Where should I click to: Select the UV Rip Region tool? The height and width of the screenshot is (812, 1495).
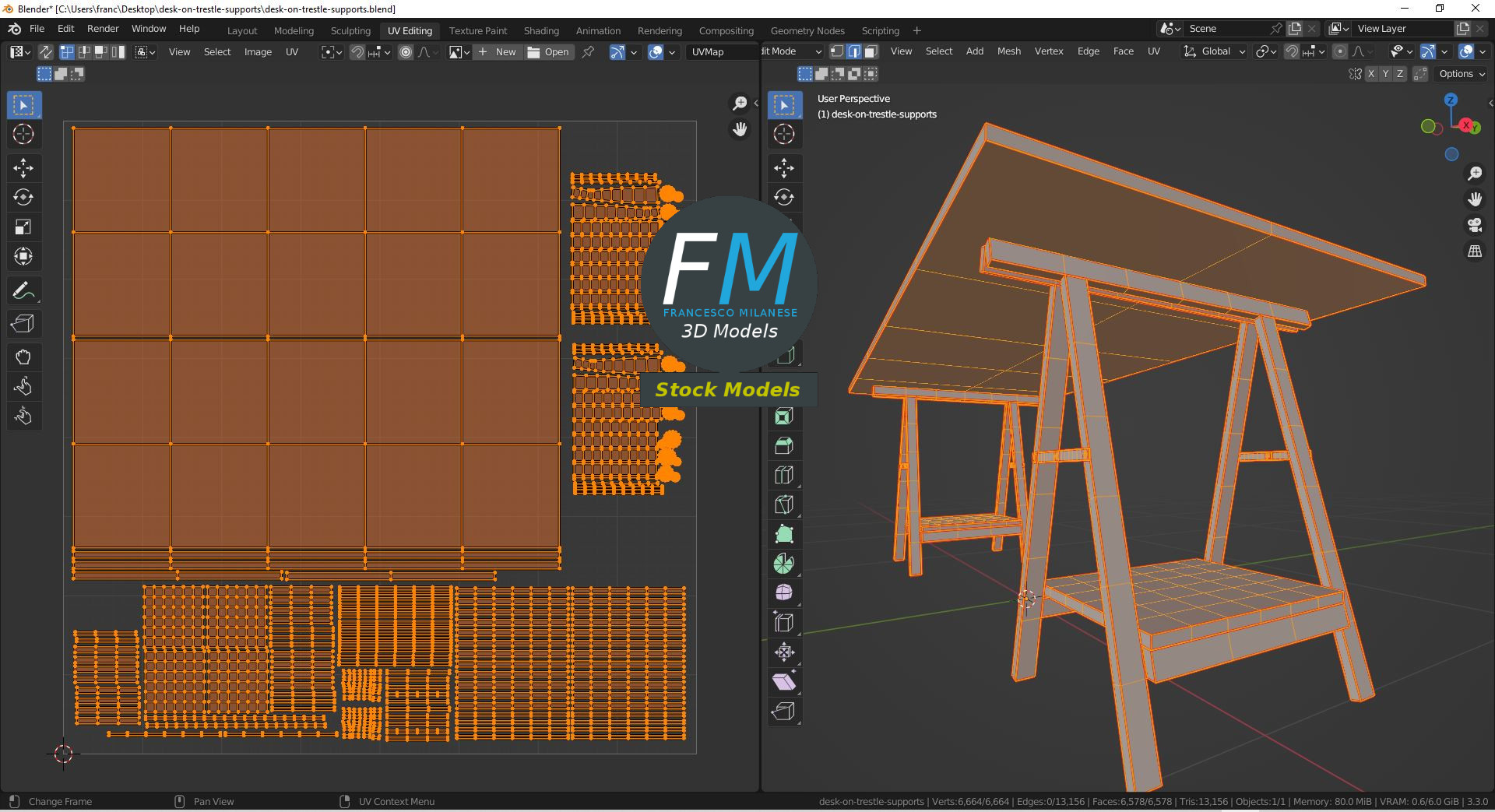[x=23, y=324]
